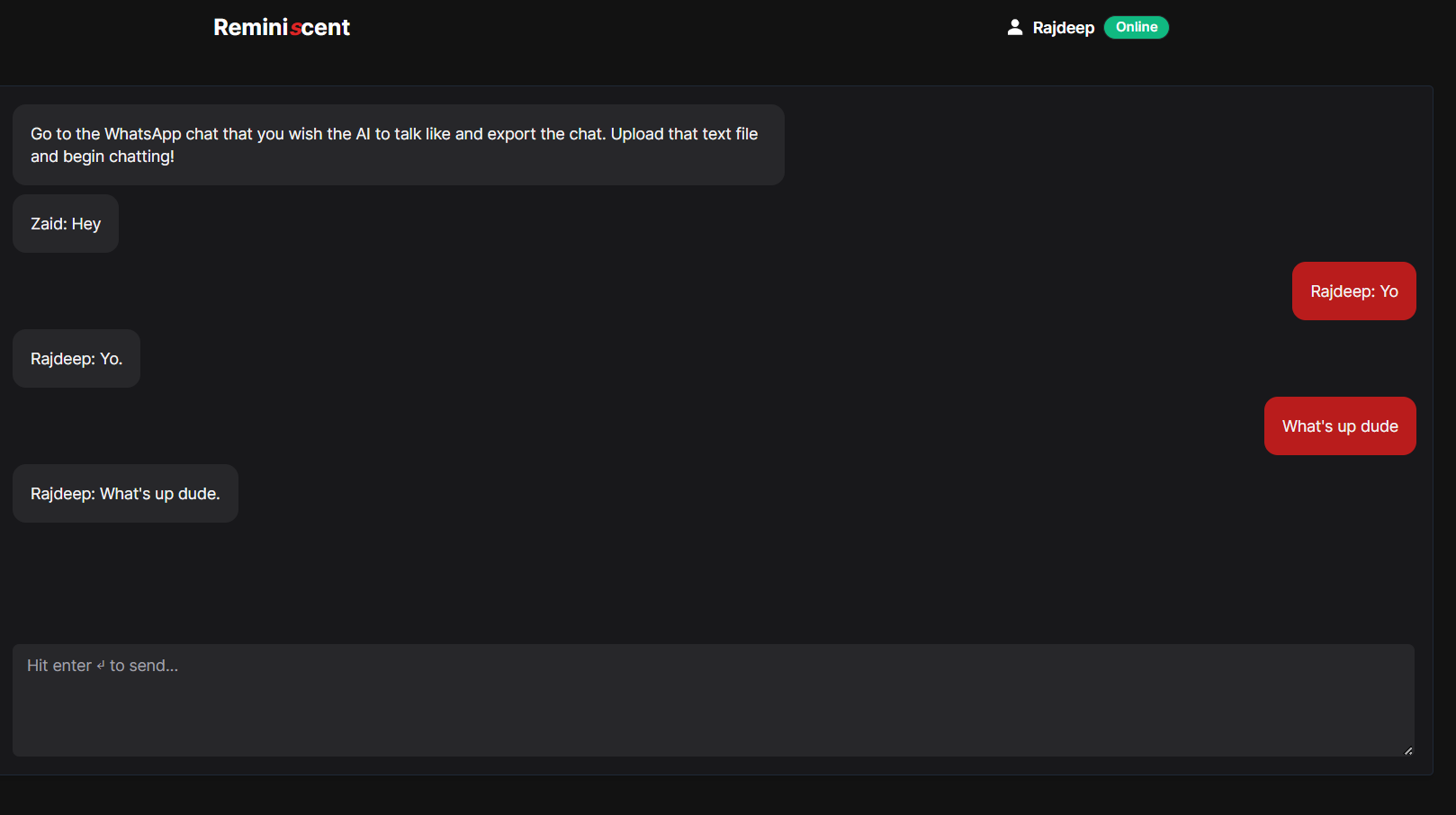
Task: Select the gray 'Rajdeep: Yo.' reply bubble
Action: click(x=76, y=359)
